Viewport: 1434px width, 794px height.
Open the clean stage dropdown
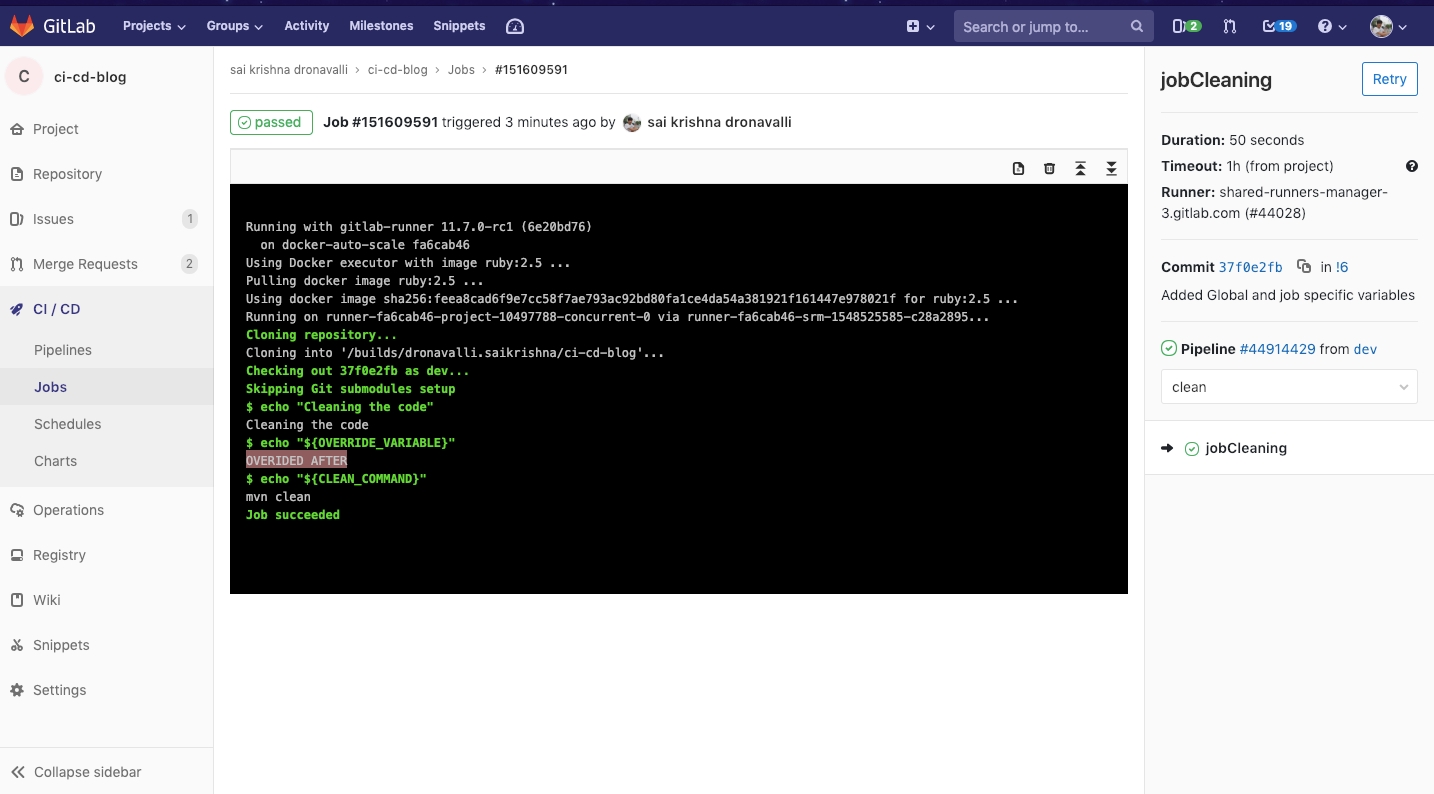1288,387
